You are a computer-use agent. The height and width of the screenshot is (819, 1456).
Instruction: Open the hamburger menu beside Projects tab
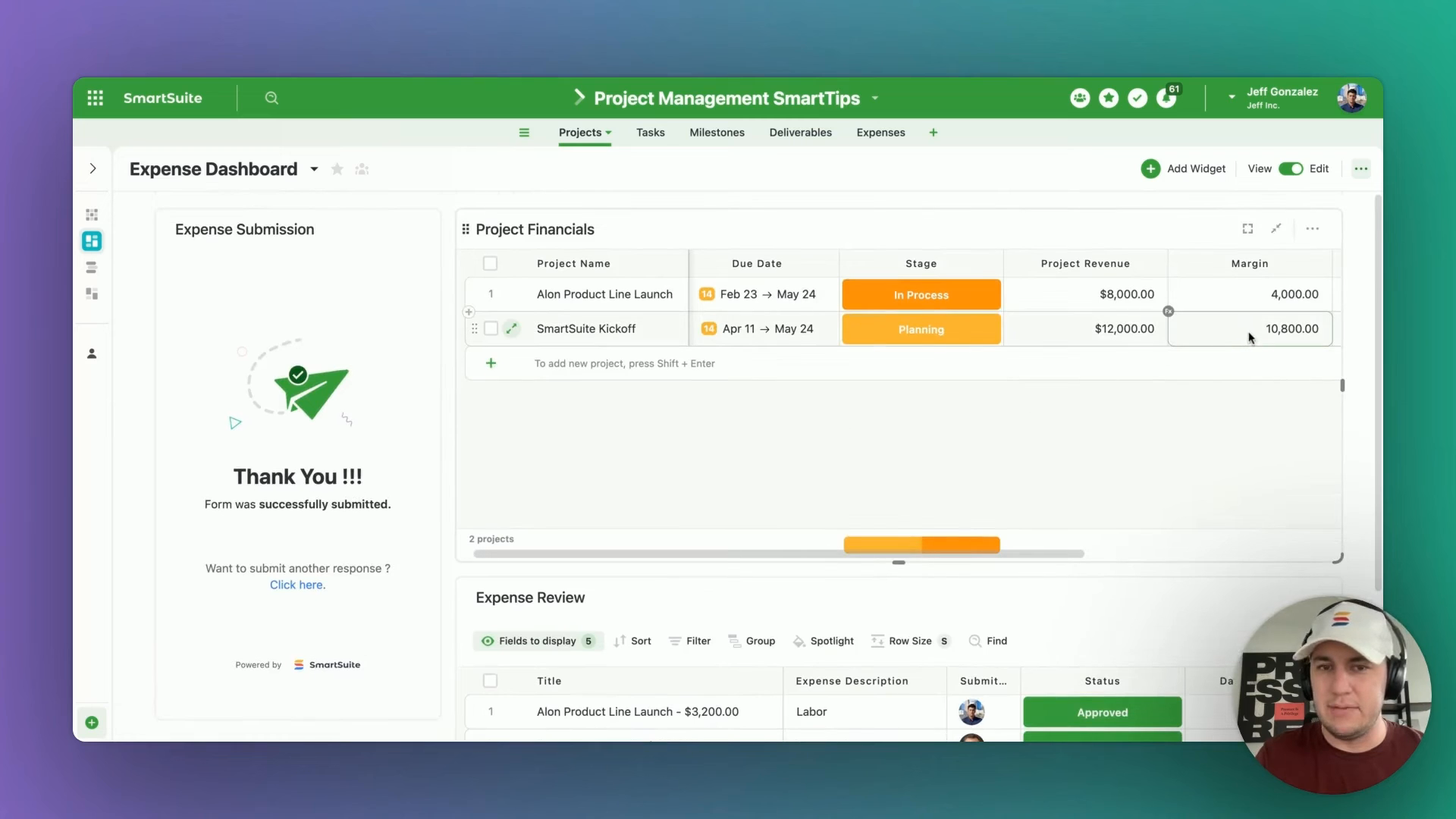(524, 133)
